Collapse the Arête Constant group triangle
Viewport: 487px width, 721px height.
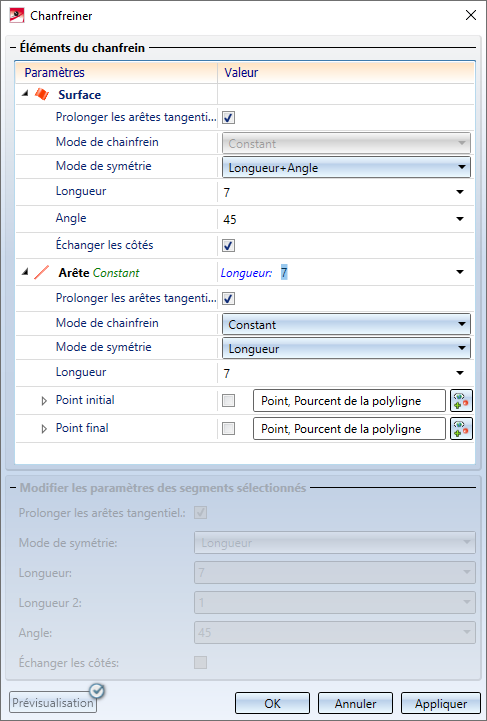[25, 272]
